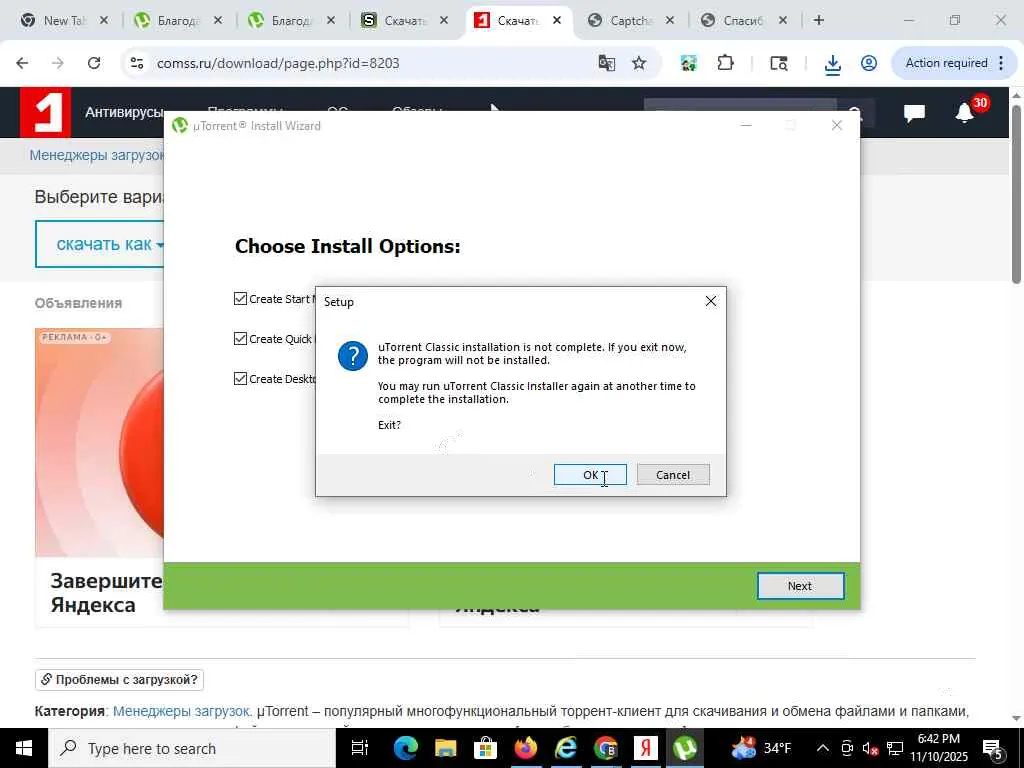Open site information icon in address bar
Image resolution: width=1024 pixels, height=768 pixels.
[x=136, y=63]
